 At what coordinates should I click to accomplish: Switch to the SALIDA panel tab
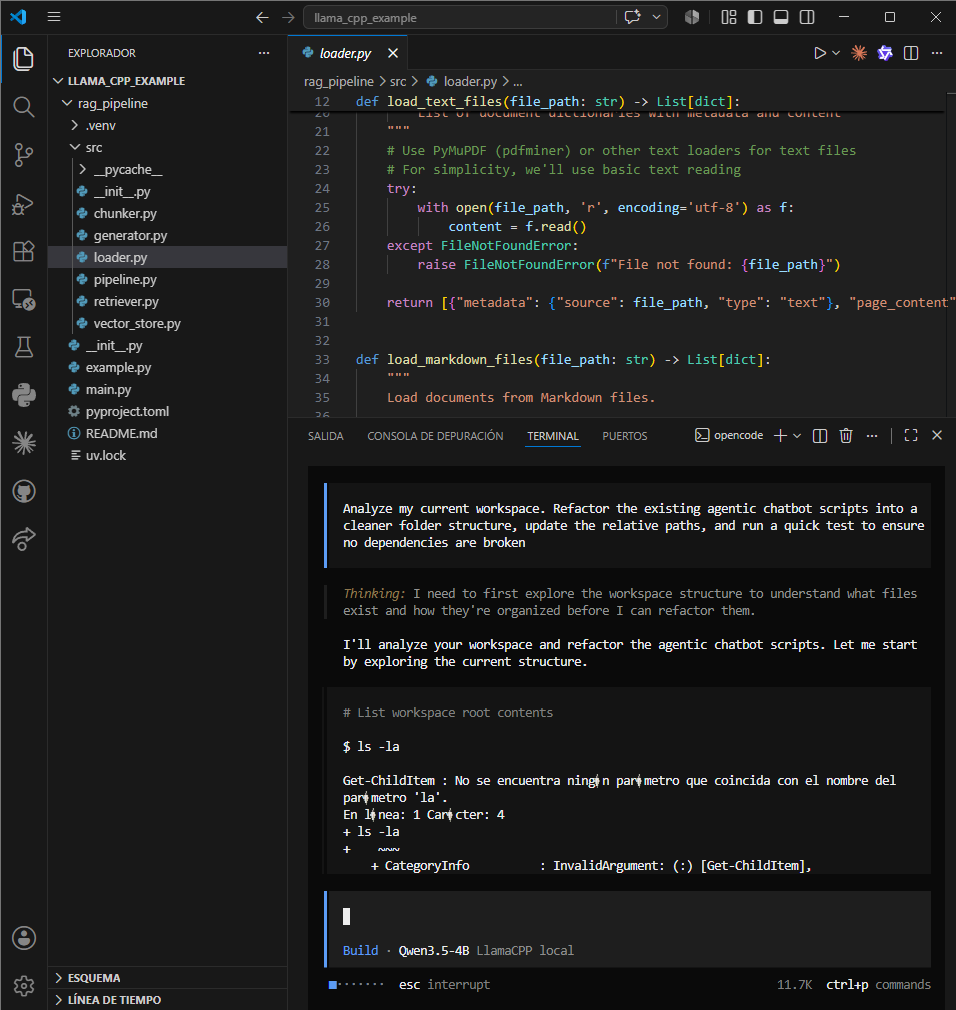click(325, 436)
